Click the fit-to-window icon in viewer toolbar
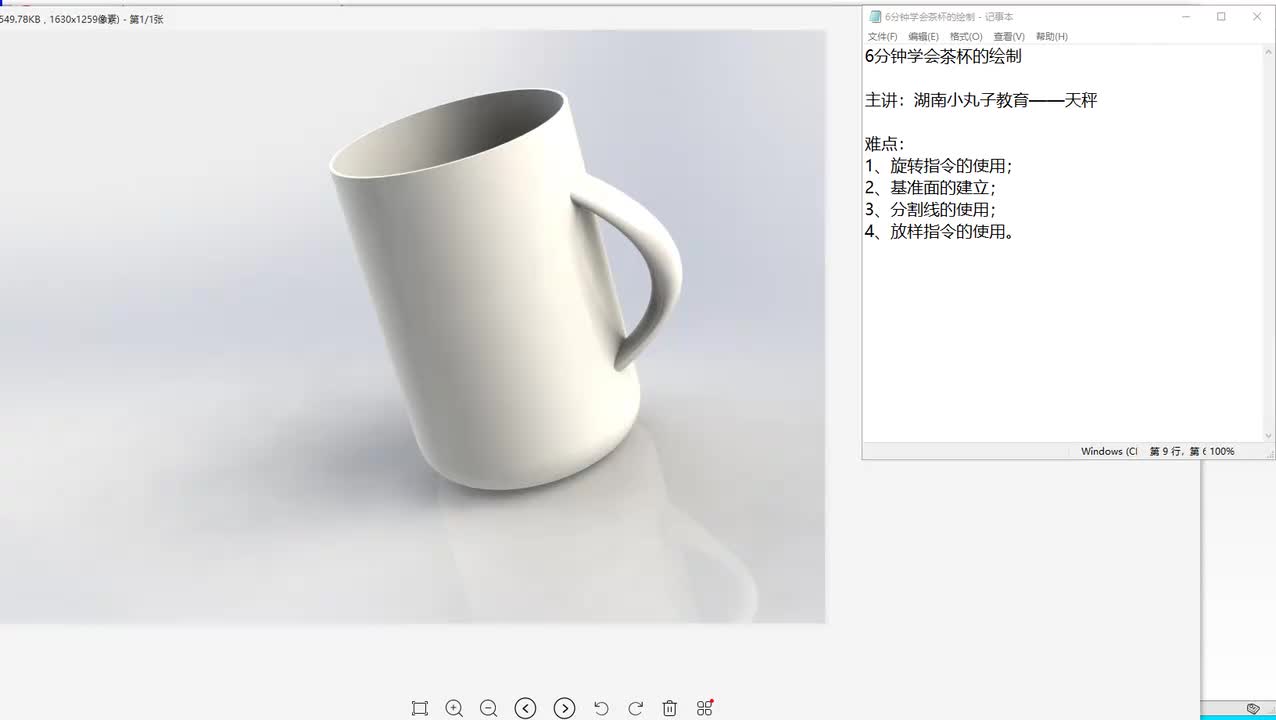Screen dimensions: 1276x720 pyautogui.click(x=420, y=708)
